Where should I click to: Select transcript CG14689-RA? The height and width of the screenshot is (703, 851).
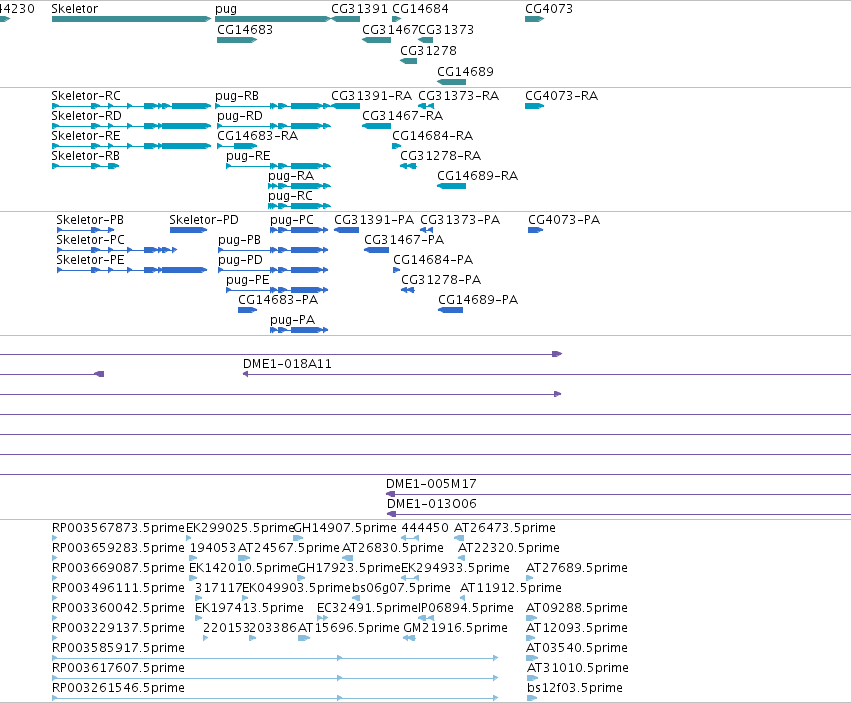pyautogui.click(x=478, y=176)
